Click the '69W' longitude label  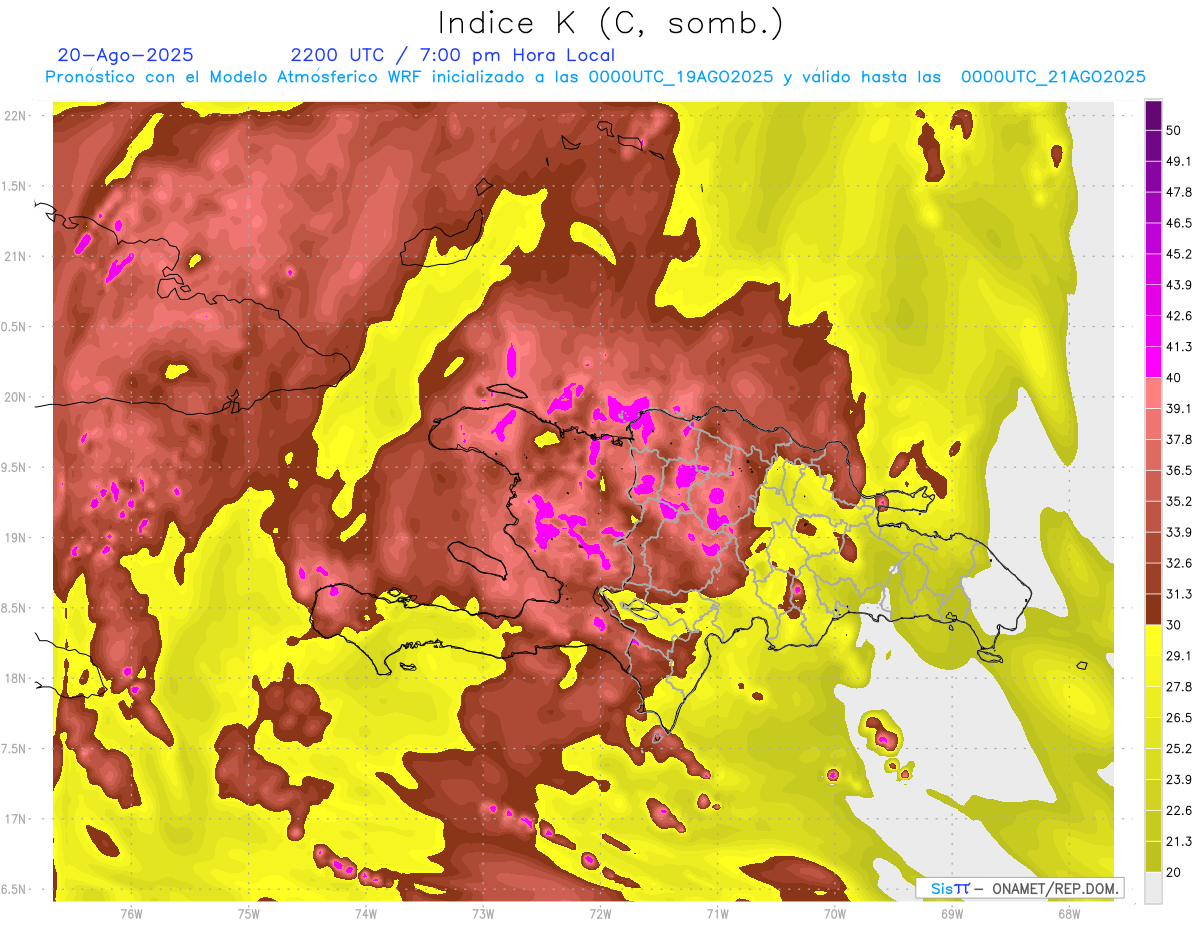point(952,913)
